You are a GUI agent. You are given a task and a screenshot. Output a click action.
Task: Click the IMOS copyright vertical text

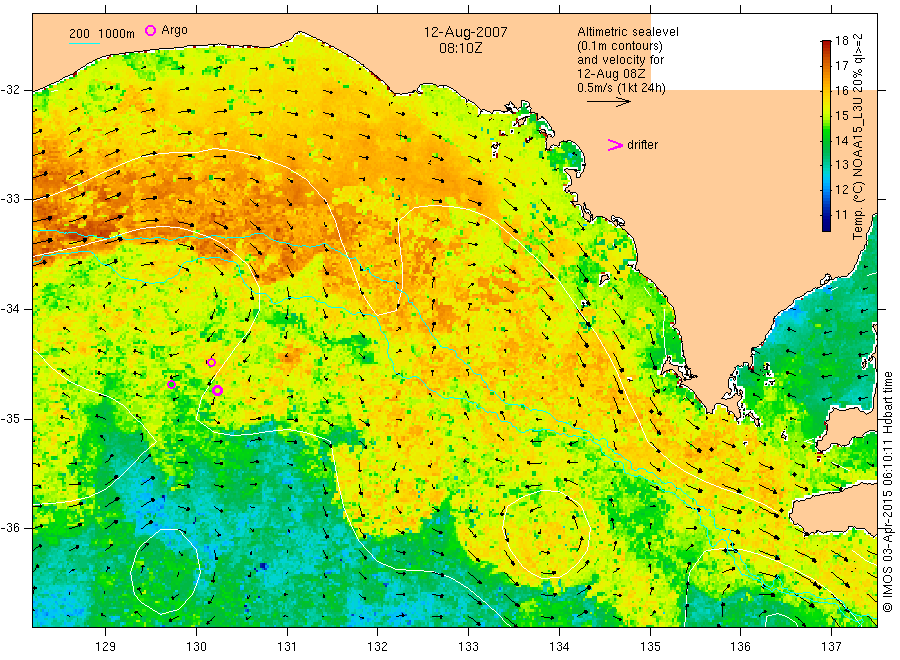click(x=887, y=491)
